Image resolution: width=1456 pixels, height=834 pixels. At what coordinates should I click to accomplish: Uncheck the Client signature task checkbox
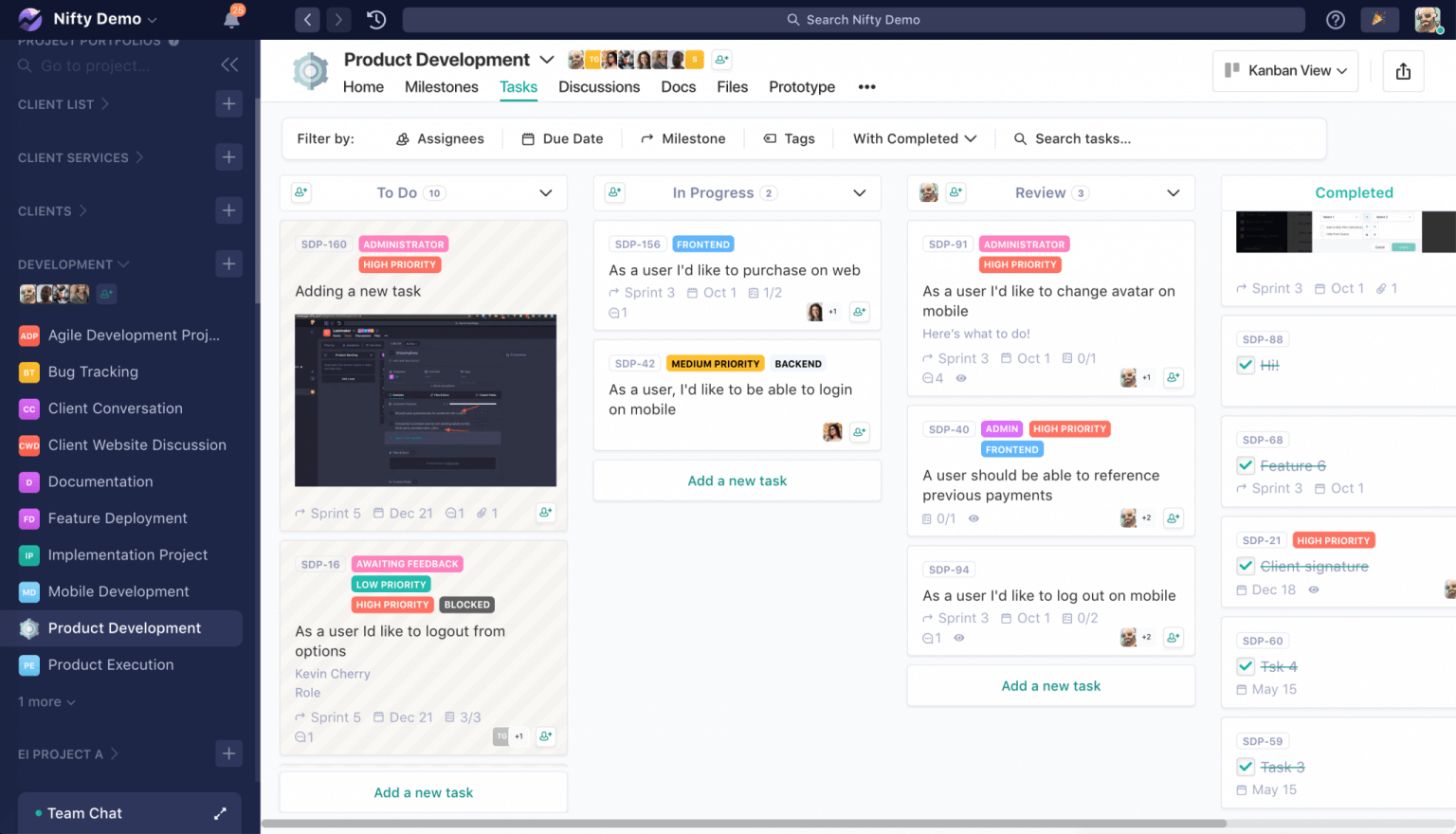(x=1245, y=566)
